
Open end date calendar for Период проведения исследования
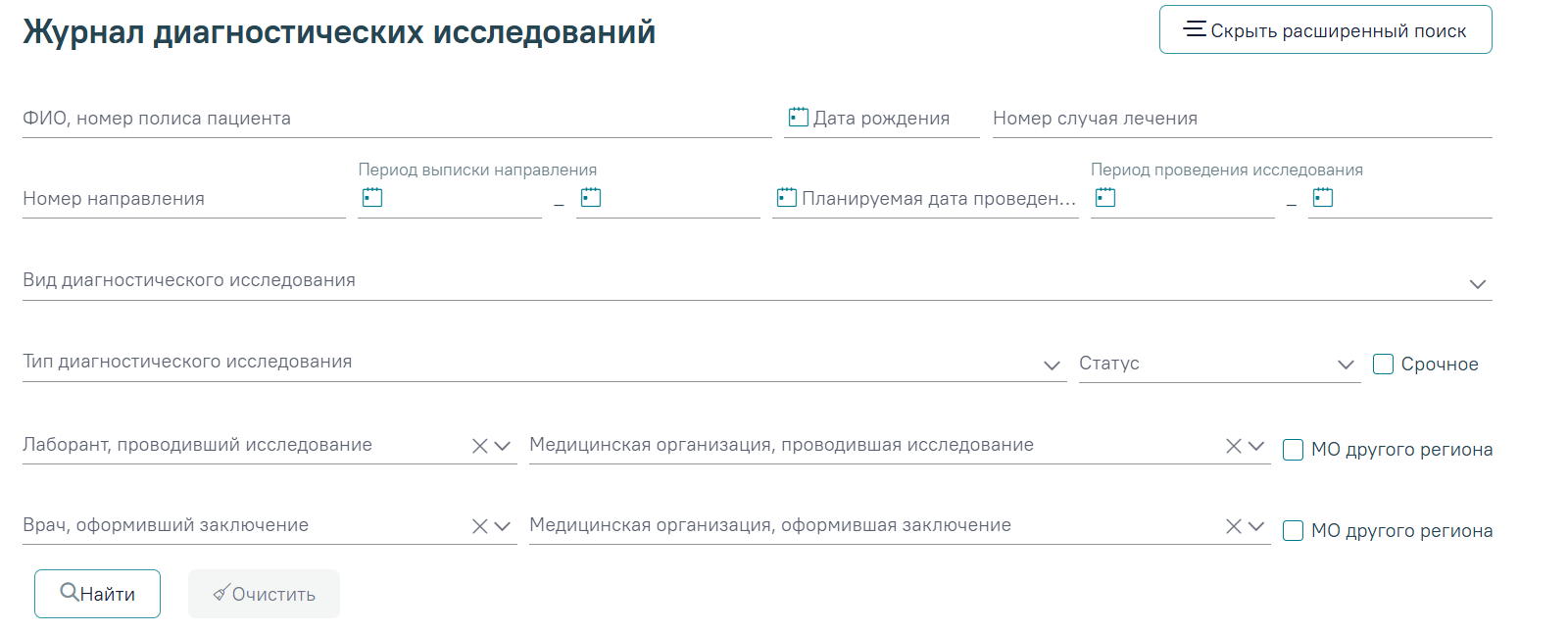1323,197
